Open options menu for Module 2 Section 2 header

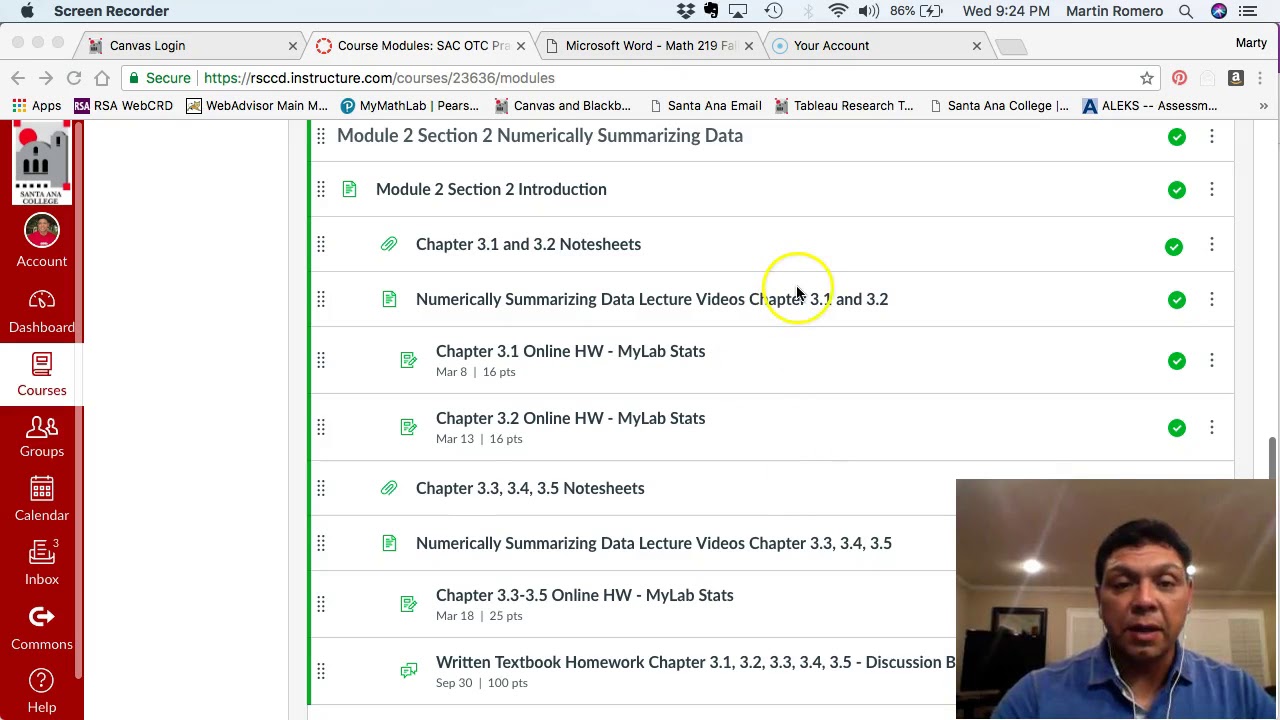[x=1212, y=136]
